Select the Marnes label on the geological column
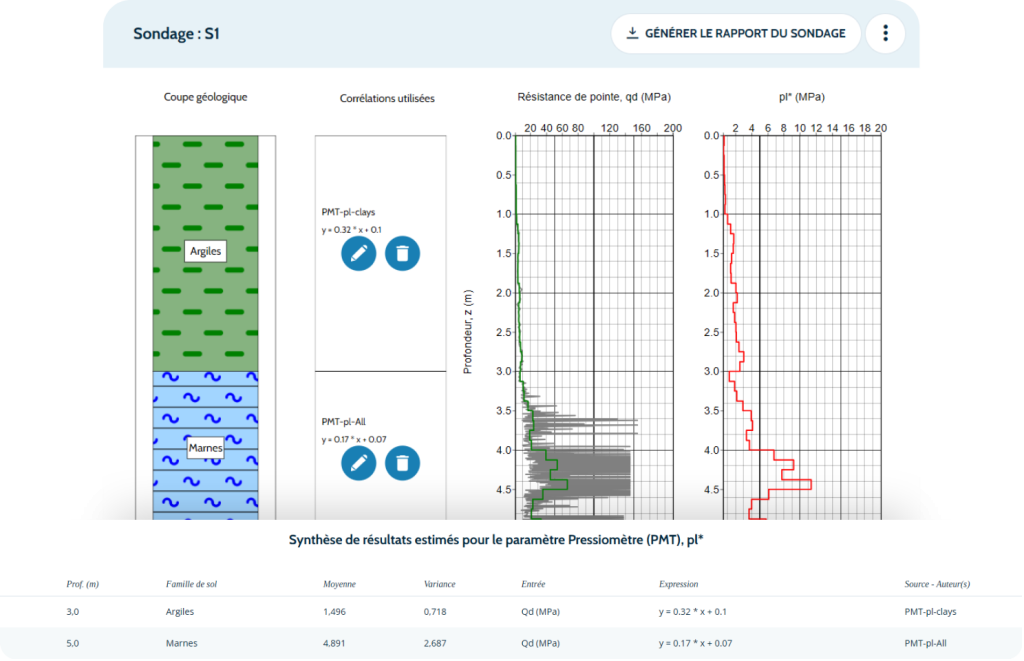The image size is (1024, 661). (205, 448)
